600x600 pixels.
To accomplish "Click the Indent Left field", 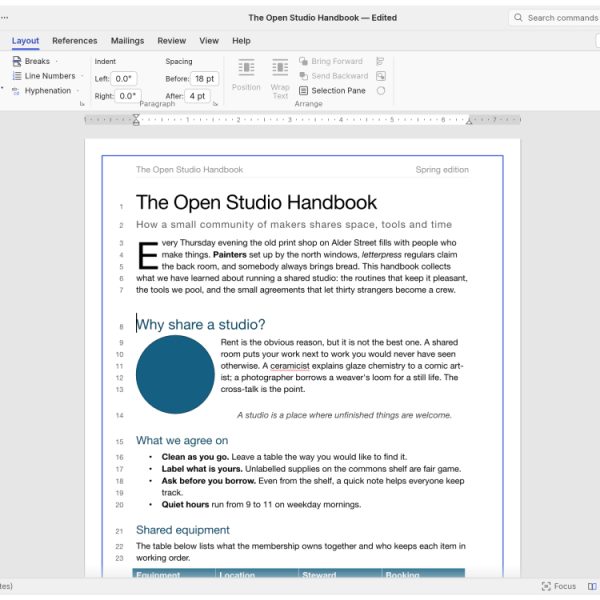I will (x=124, y=79).
